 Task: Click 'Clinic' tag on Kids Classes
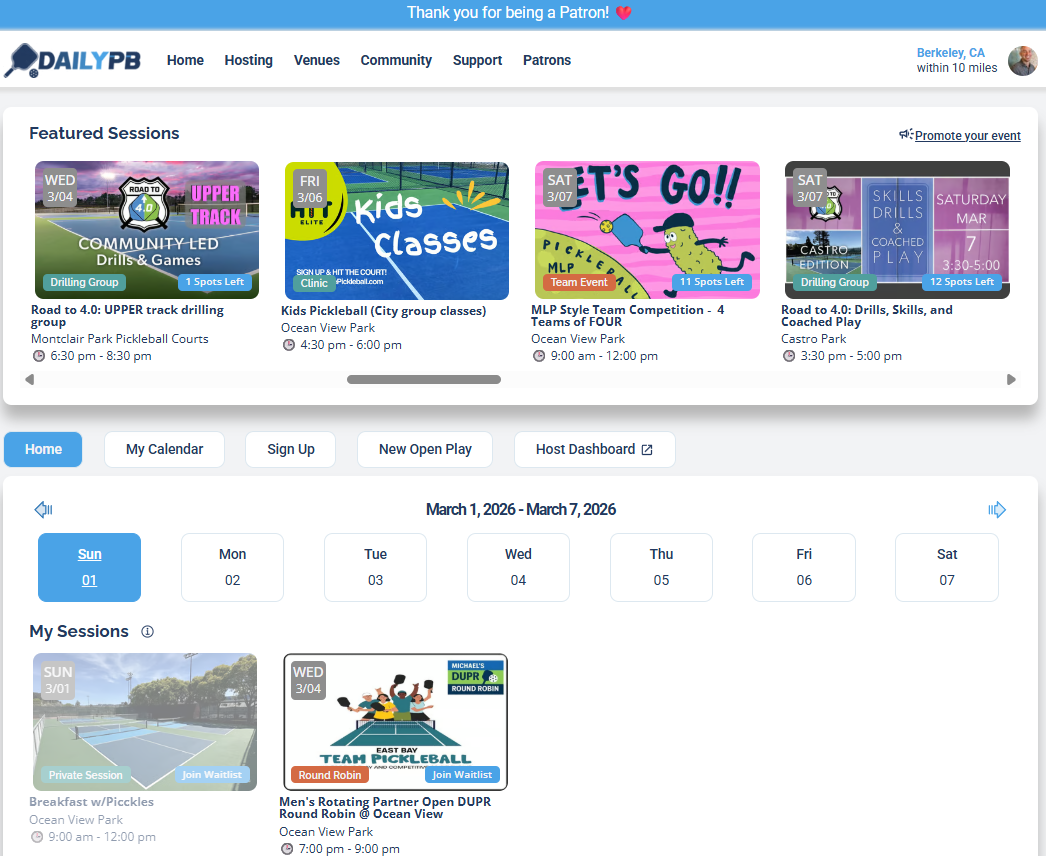click(x=314, y=283)
